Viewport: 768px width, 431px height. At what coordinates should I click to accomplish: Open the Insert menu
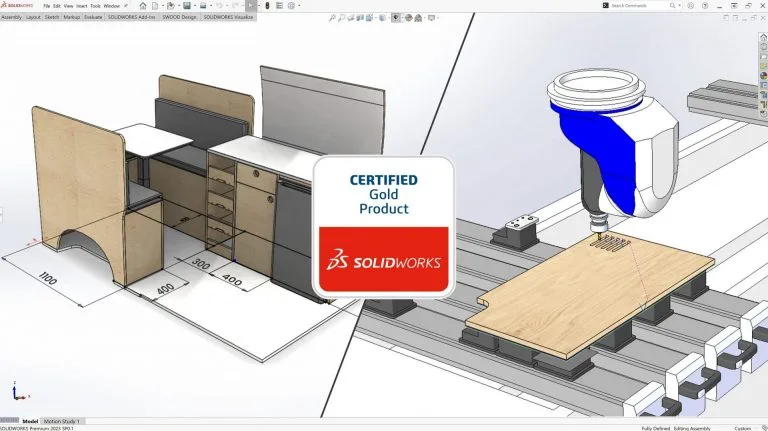82,6
